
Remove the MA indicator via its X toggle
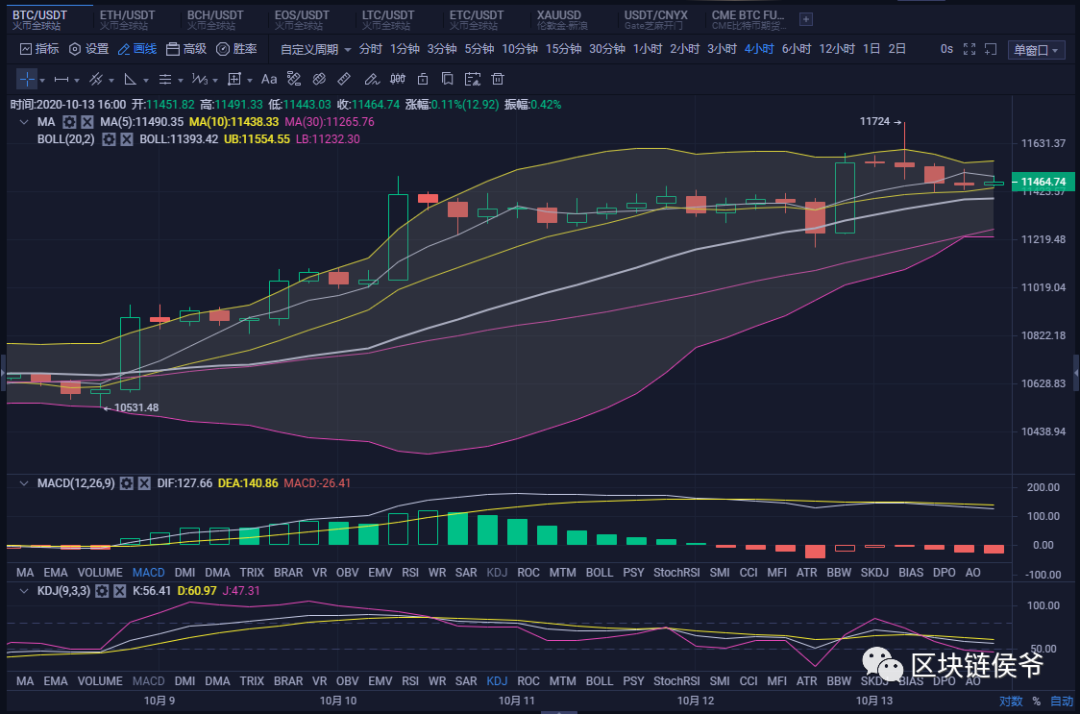pyautogui.click(x=85, y=121)
